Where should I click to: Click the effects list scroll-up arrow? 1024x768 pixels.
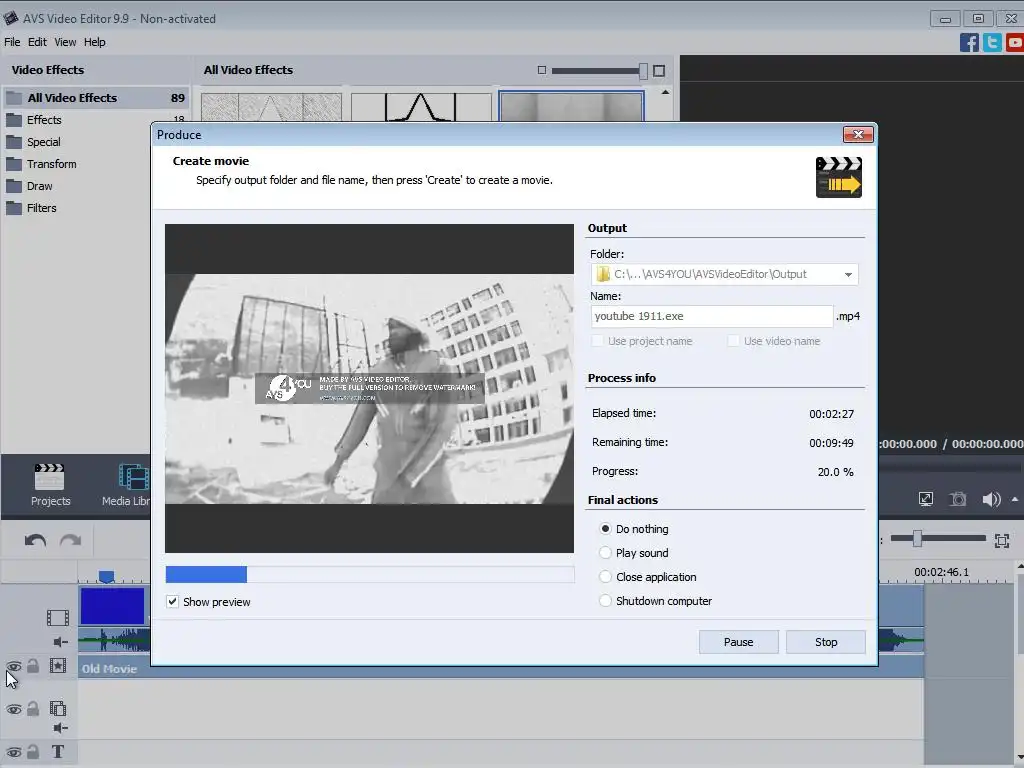665,93
